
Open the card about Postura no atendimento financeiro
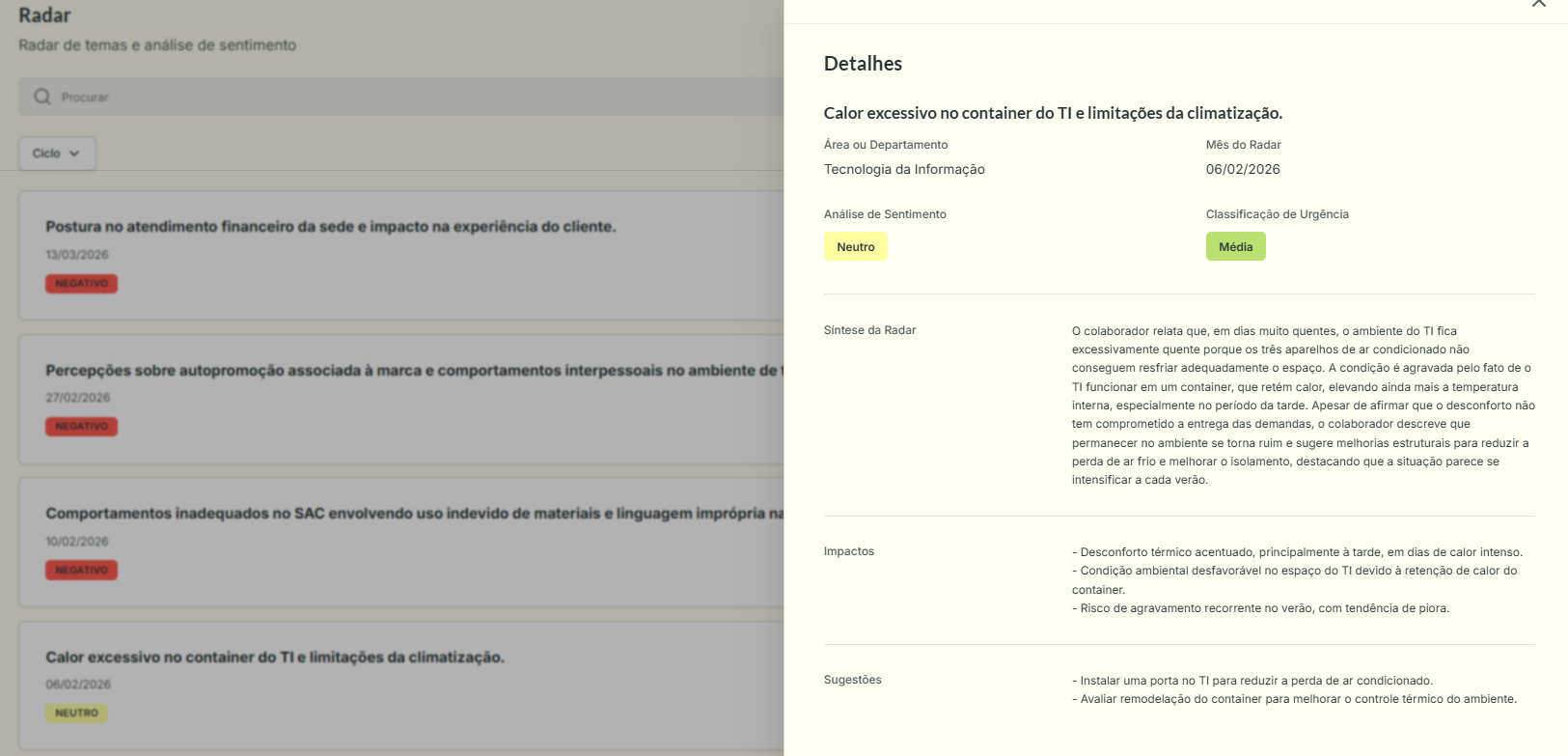tap(401, 255)
